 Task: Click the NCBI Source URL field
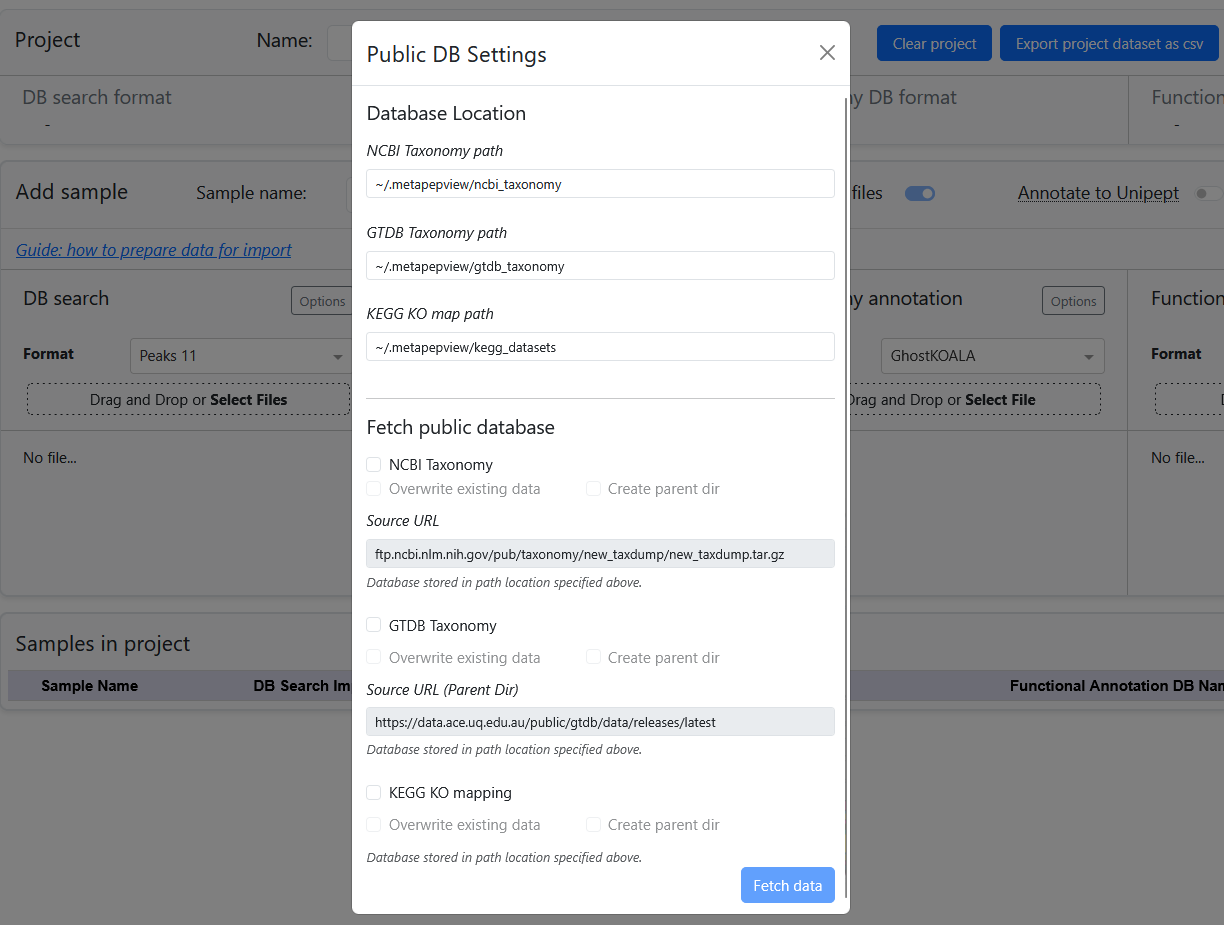[x=600, y=554]
